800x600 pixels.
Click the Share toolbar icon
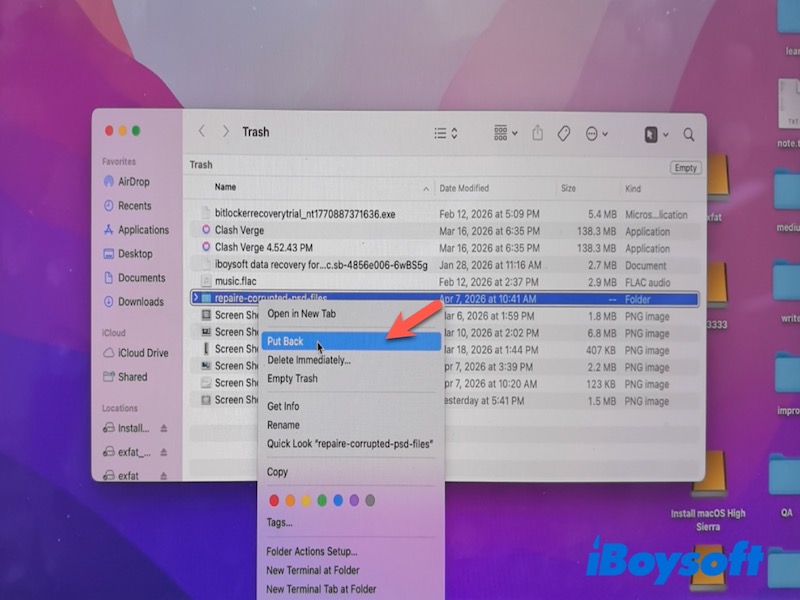538,133
